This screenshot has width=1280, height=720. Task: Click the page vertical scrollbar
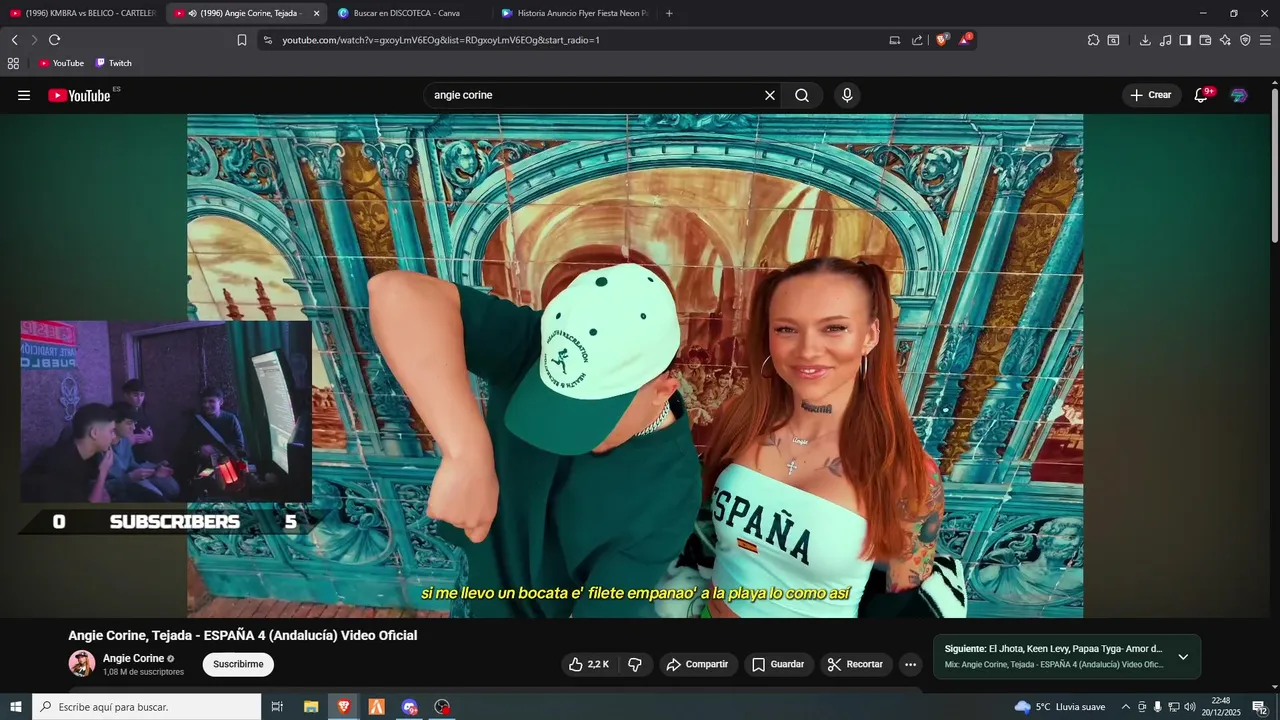click(1274, 165)
